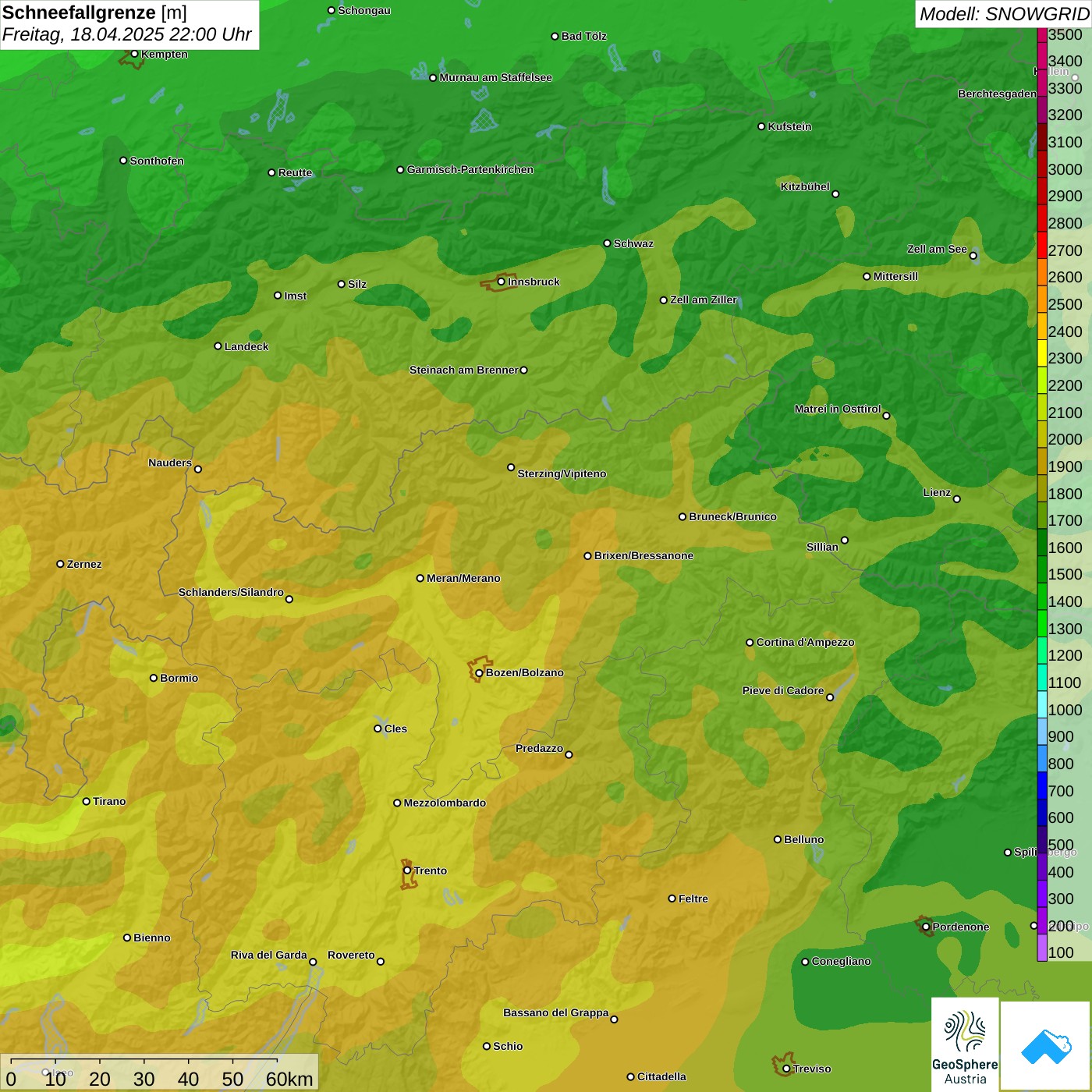
Task: Click the 'Schongau' map label
Action: (x=364, y=10)
